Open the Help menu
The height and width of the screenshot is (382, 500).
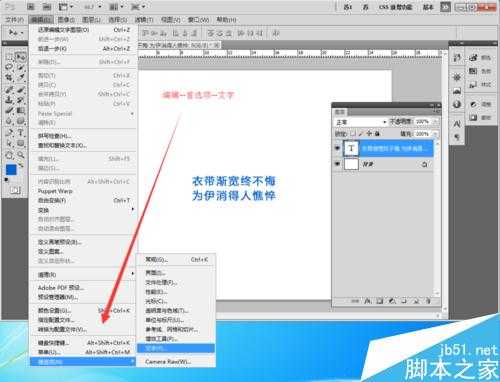(x=226, y=20)
